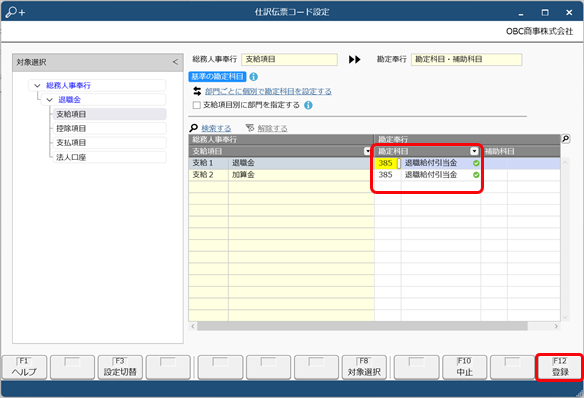This screenshot has height=398, width=584.
Task: Click the F10 中止 button
Action: pos(464,367)
